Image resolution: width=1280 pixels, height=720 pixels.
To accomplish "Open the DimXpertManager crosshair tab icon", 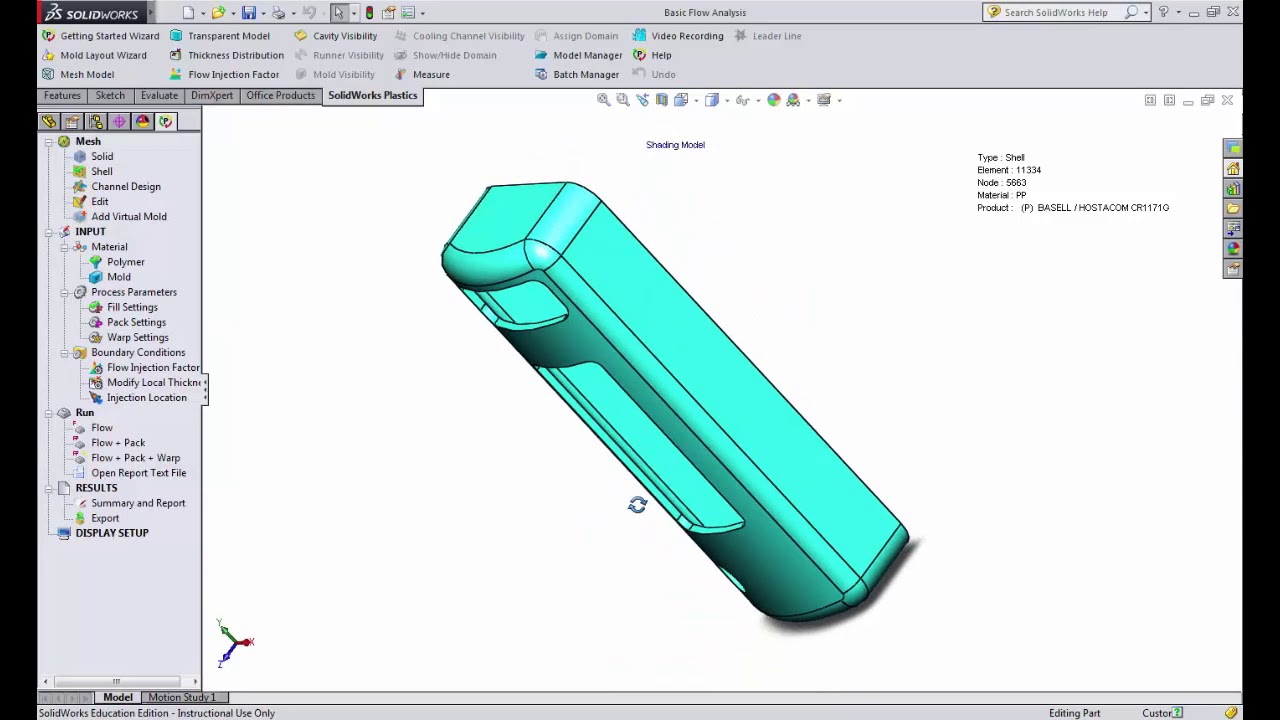I will pos(119,122).
